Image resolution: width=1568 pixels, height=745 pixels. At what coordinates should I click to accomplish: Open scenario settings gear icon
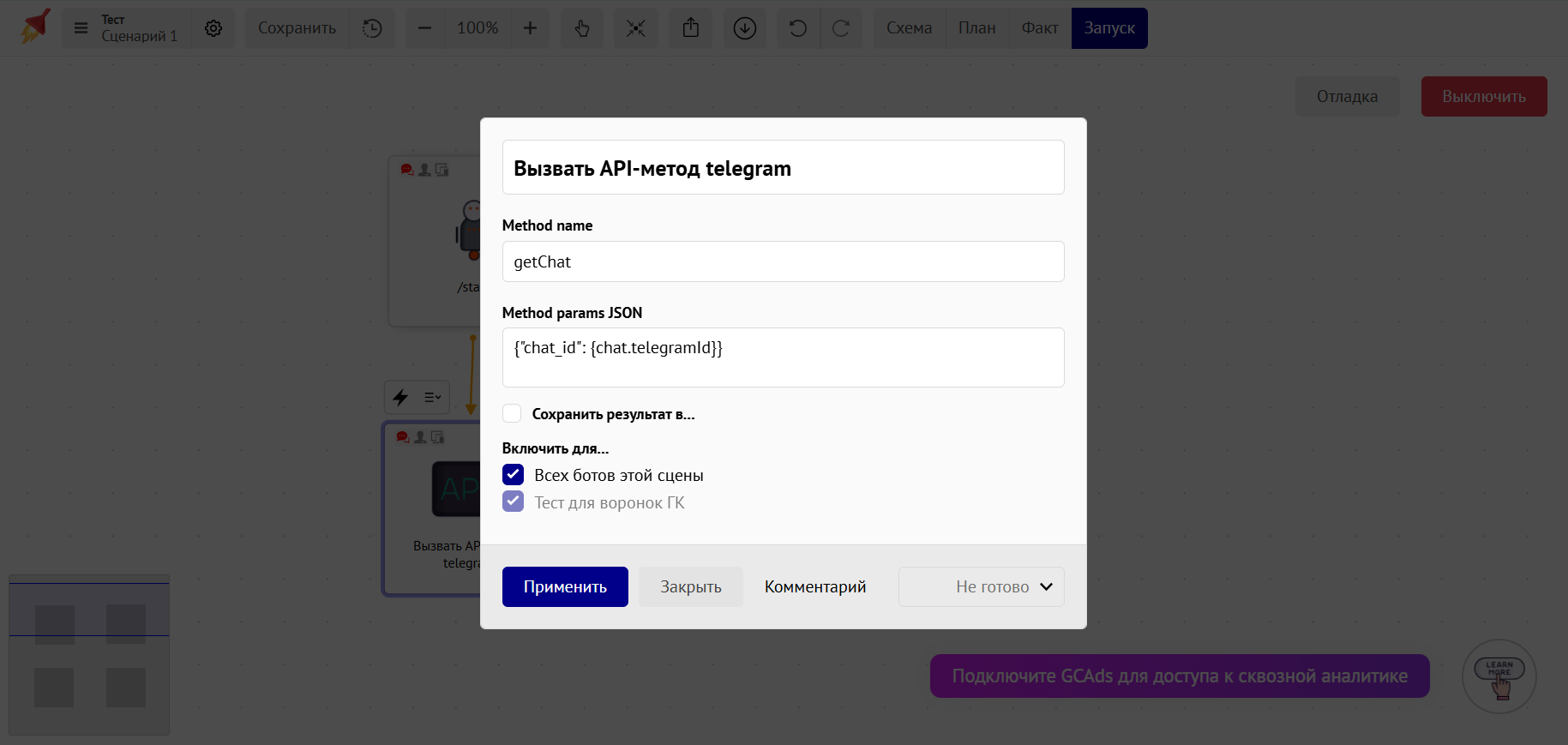tap(213, 28)
